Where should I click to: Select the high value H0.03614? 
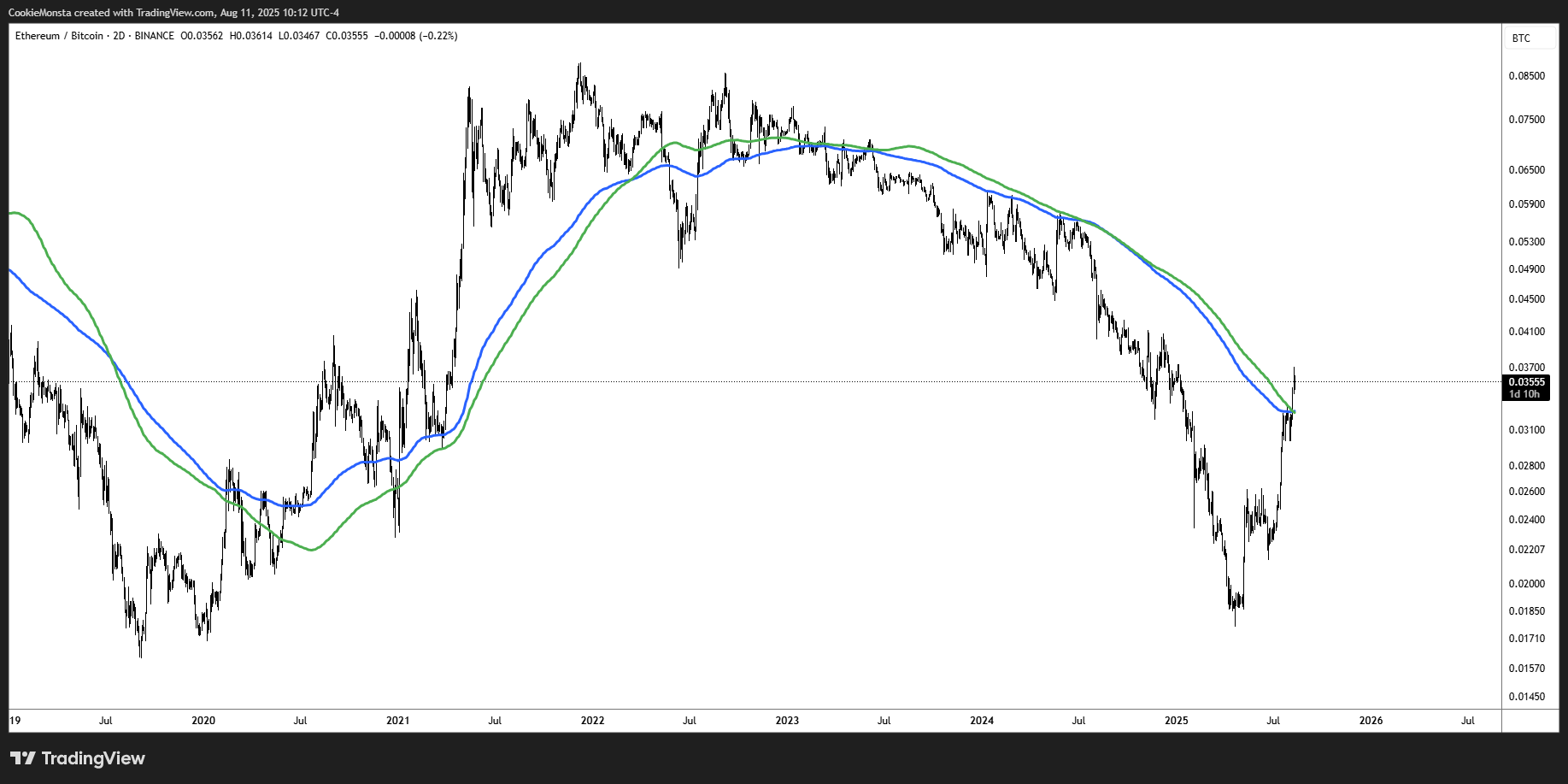tap(251, 36)
